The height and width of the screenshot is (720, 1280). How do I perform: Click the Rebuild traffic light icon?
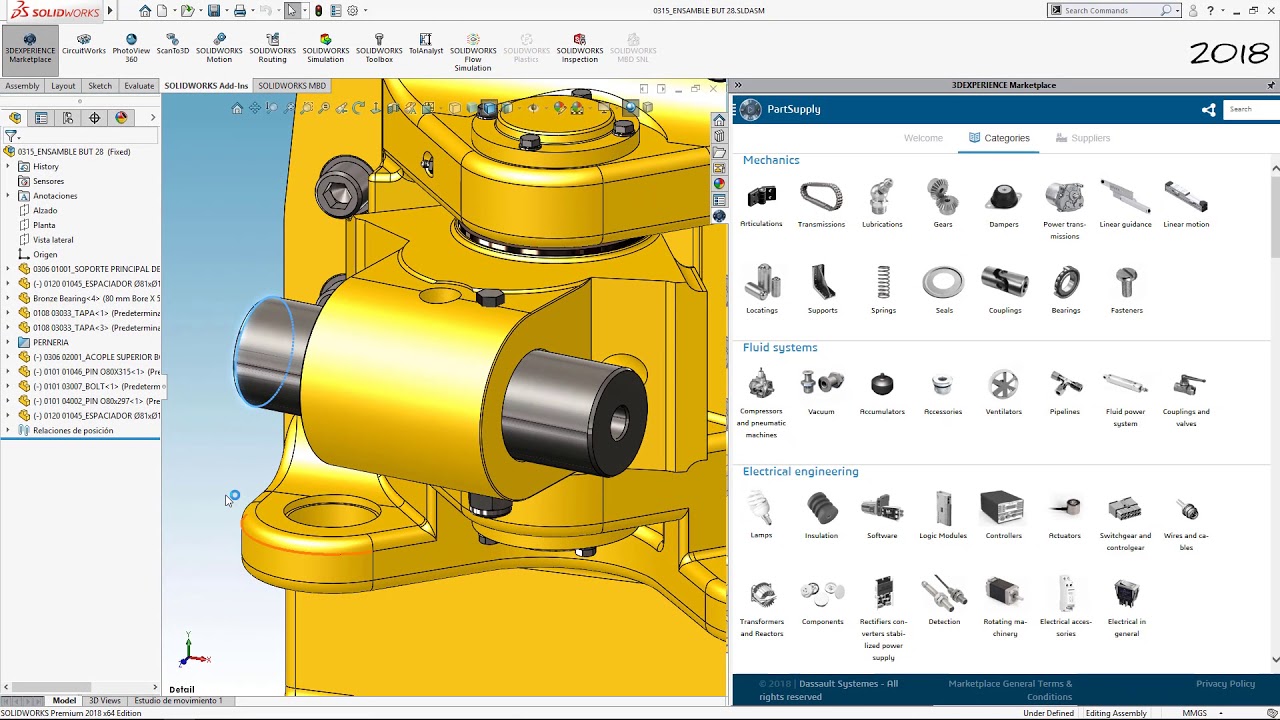click(x=318, y=11)
